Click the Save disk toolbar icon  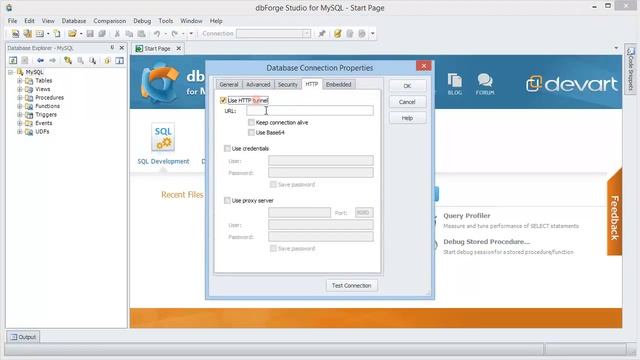pos(90,33)
